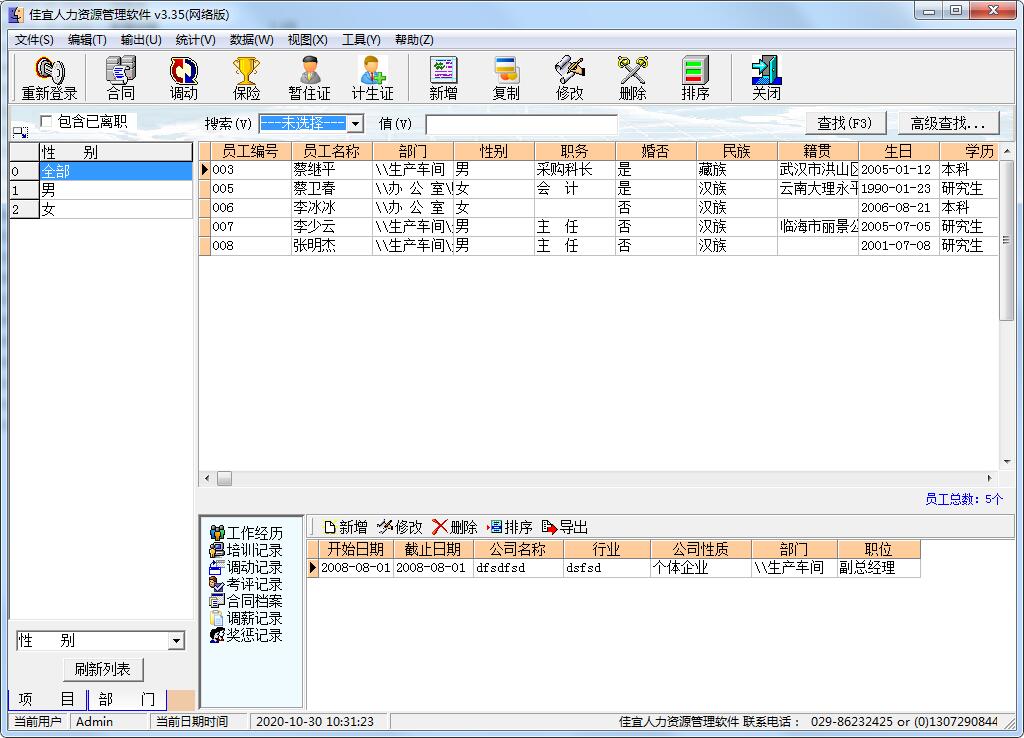
Task: Click the 重新登录 re-login toolbar icon
Action: [x=49, y=78]
